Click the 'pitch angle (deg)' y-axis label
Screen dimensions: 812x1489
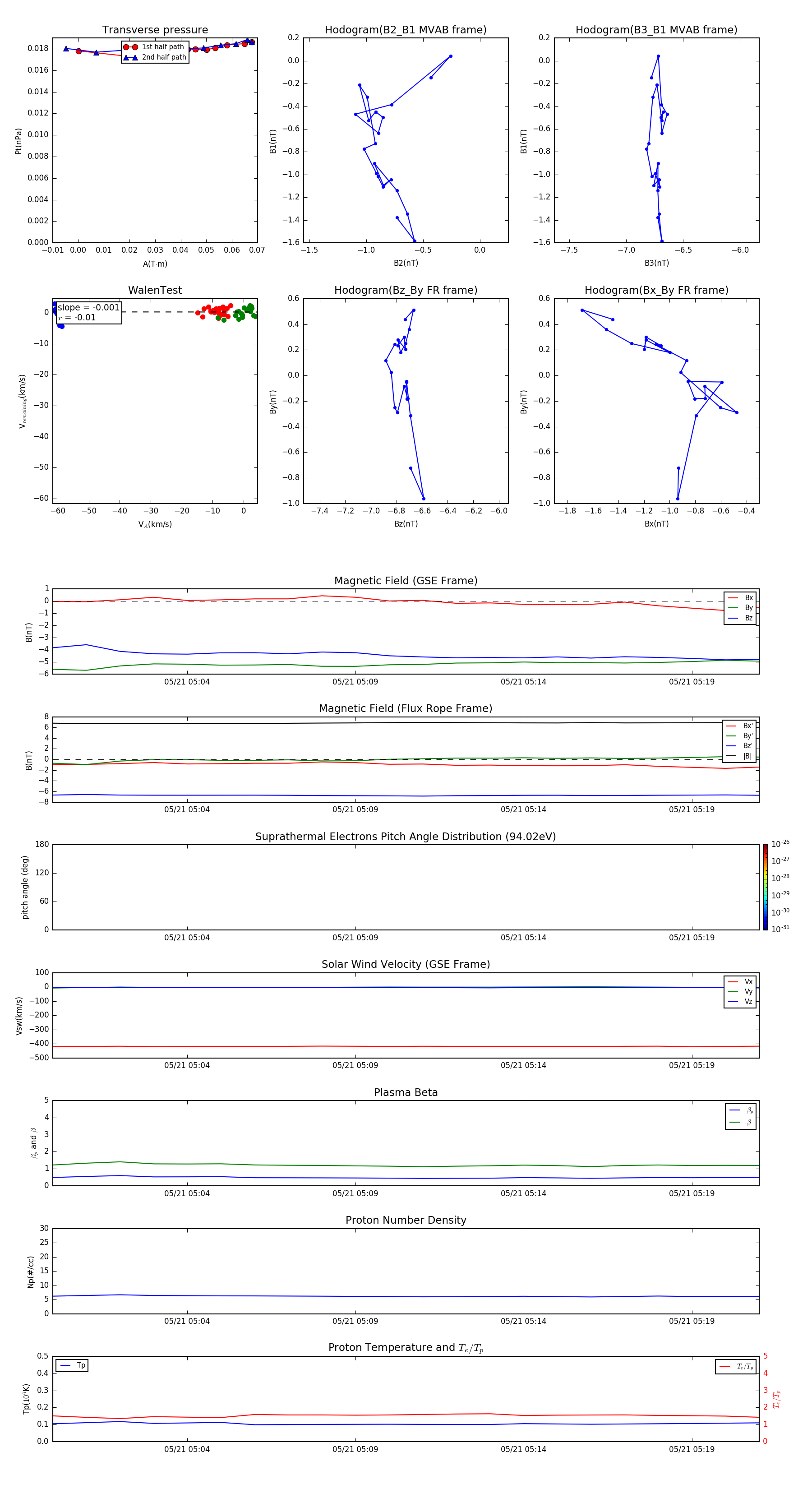pos(25,887)
